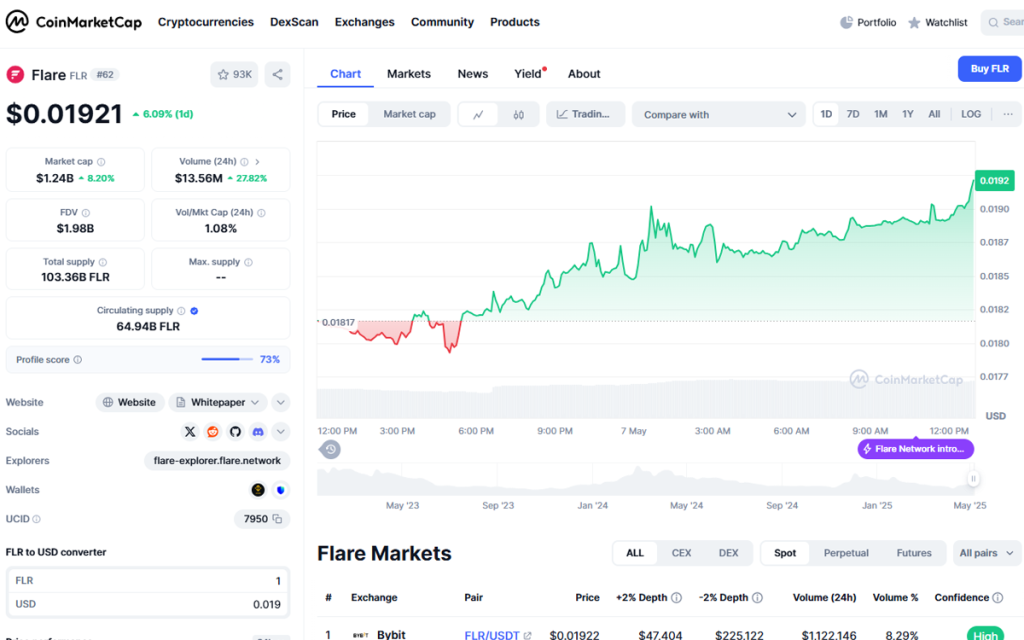Open the Exchanges menu
The image size is (1024, 640).
[364, 22]
